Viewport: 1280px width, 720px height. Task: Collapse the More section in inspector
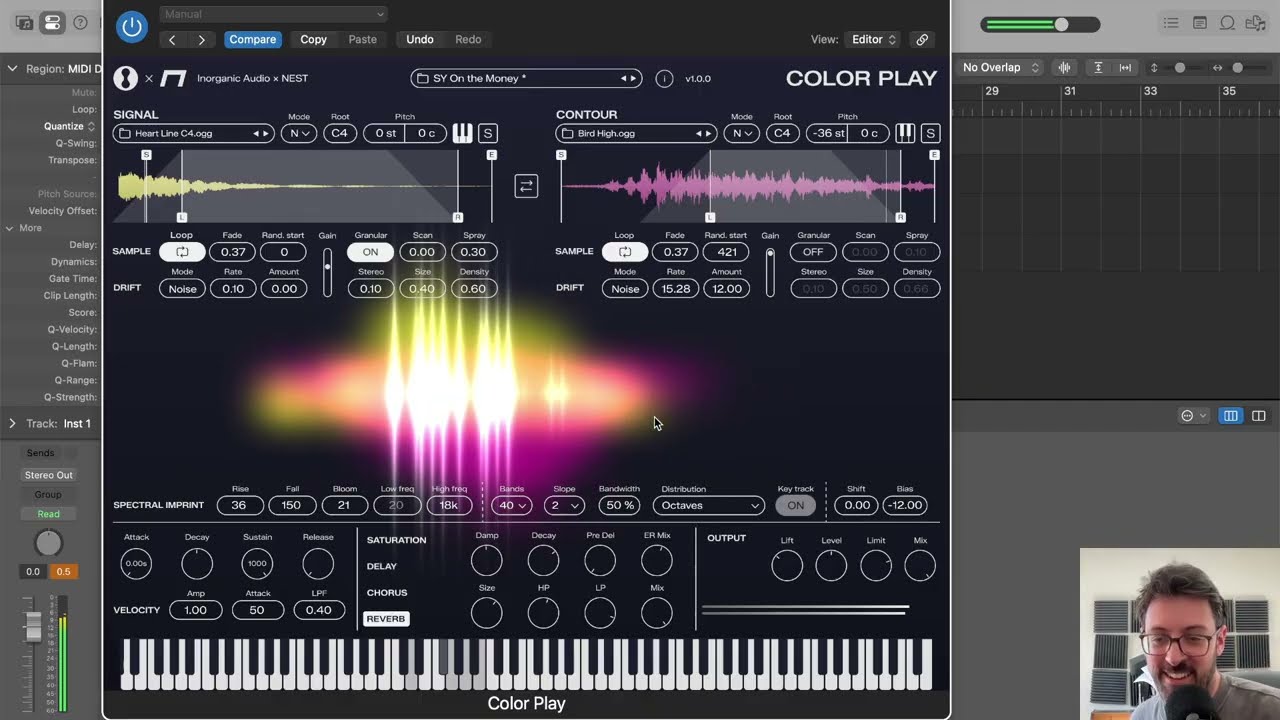(x=10, y=228)
